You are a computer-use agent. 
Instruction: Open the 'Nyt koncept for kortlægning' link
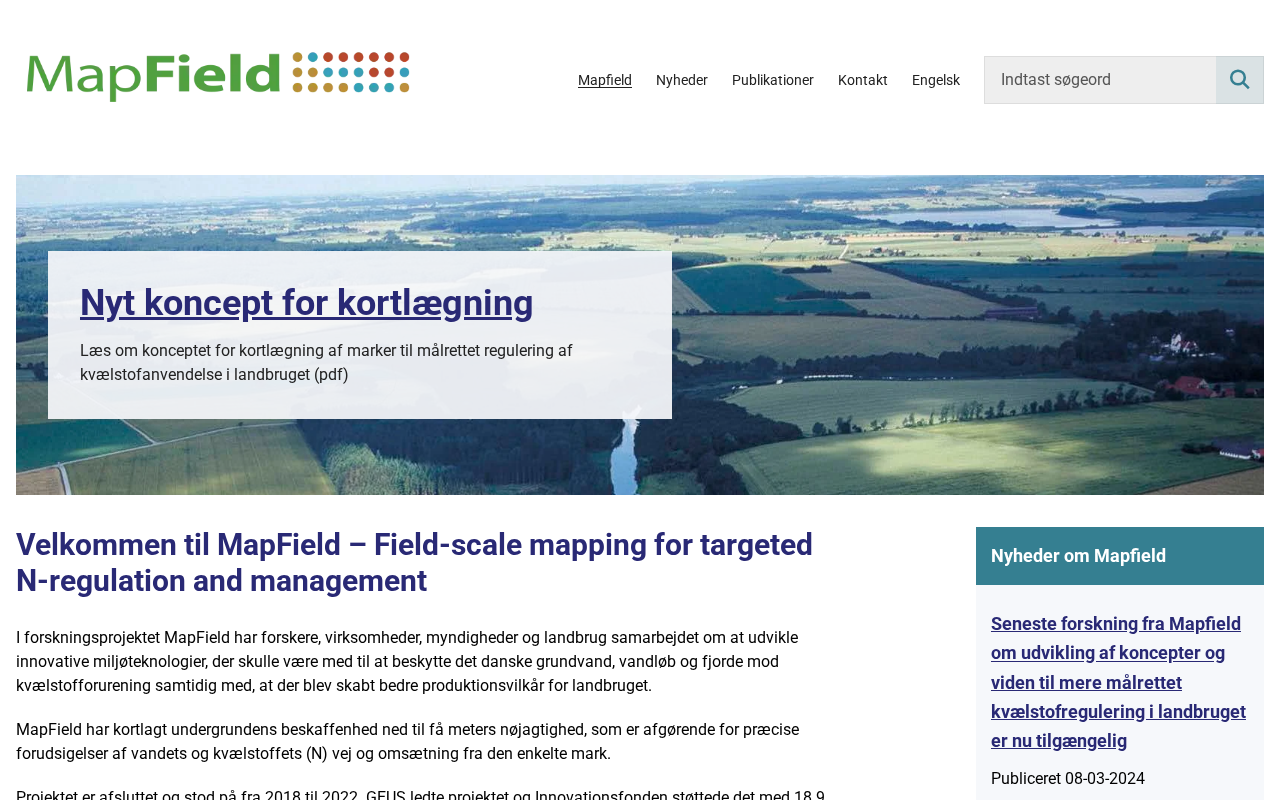pyautogui.click(x=306, y=303)
